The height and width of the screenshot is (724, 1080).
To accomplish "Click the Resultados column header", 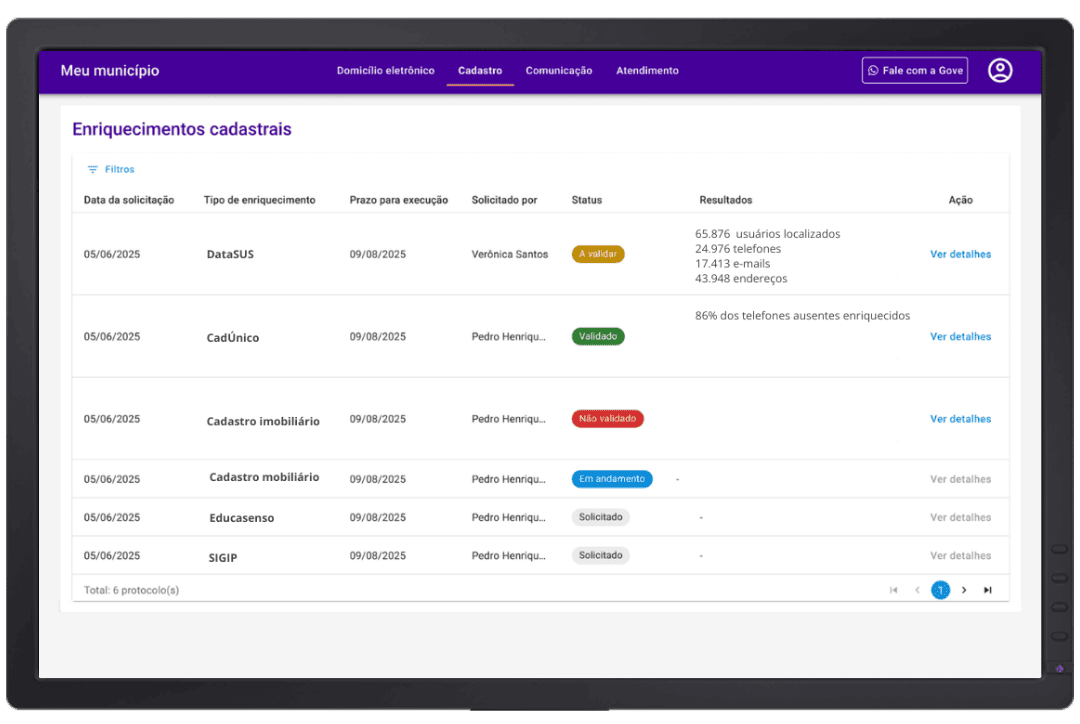I will 726,200.
